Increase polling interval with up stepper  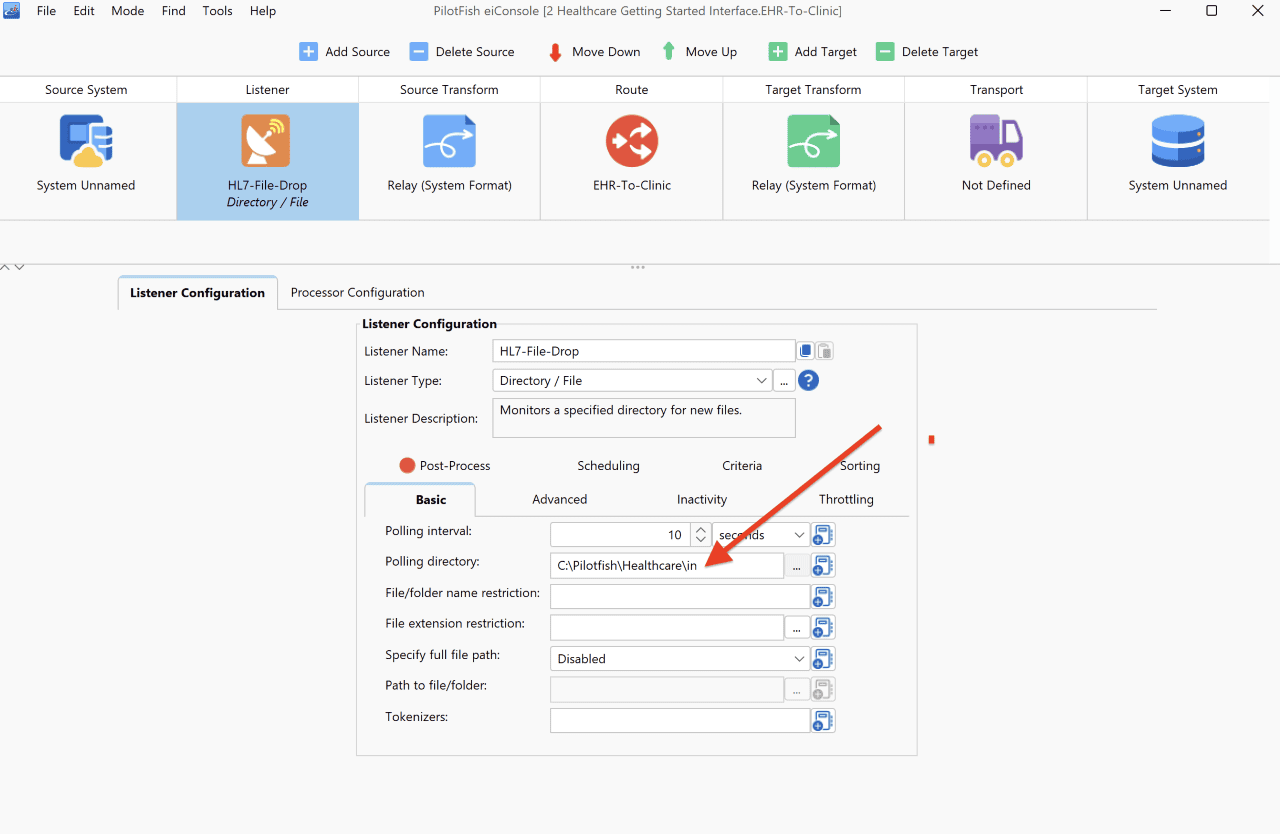click(701, 530)
